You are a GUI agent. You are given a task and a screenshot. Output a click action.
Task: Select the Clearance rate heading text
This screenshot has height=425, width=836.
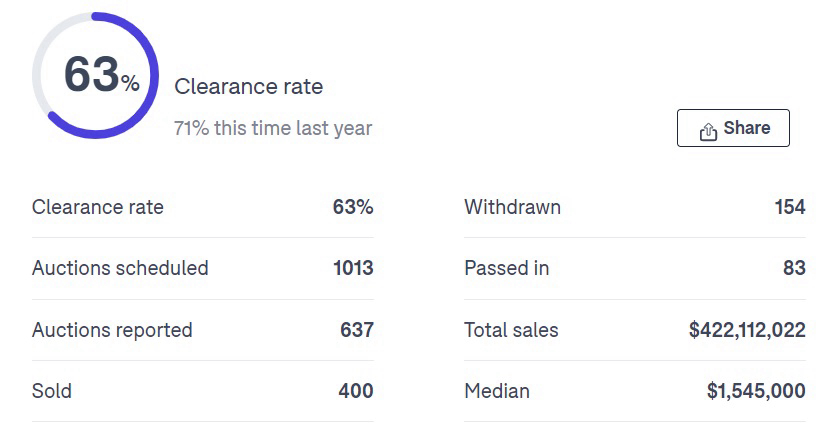[x=248, y=86]
